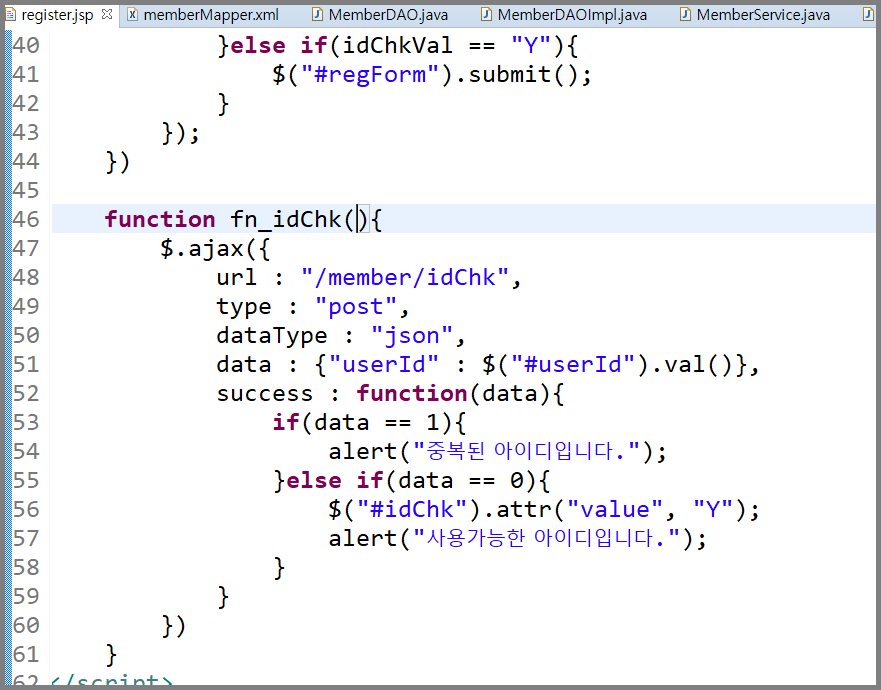Click the "/member/idChk" url string
Viewport: 881px width, 690px height.
[405, 278]
